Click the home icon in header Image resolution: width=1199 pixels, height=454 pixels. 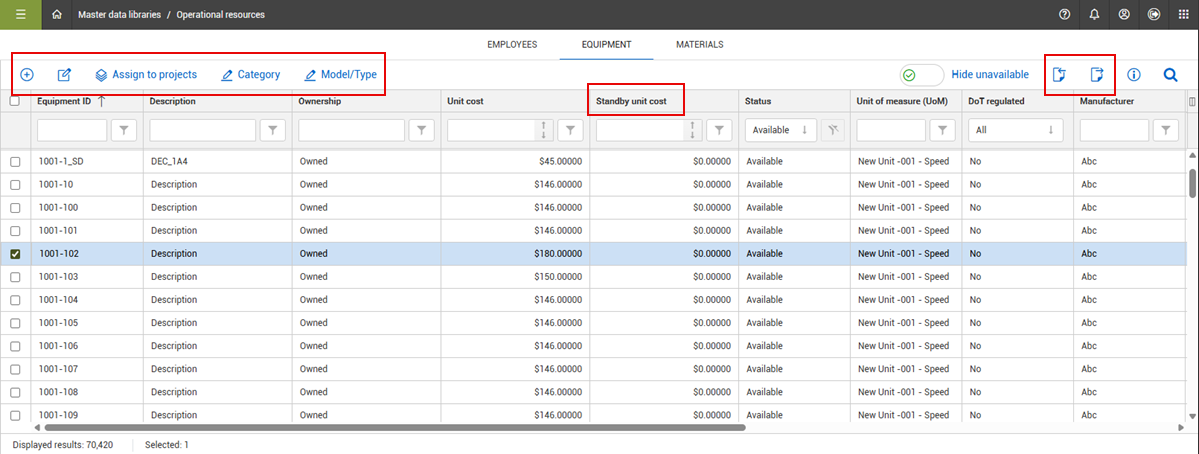[x=57, y=14]
